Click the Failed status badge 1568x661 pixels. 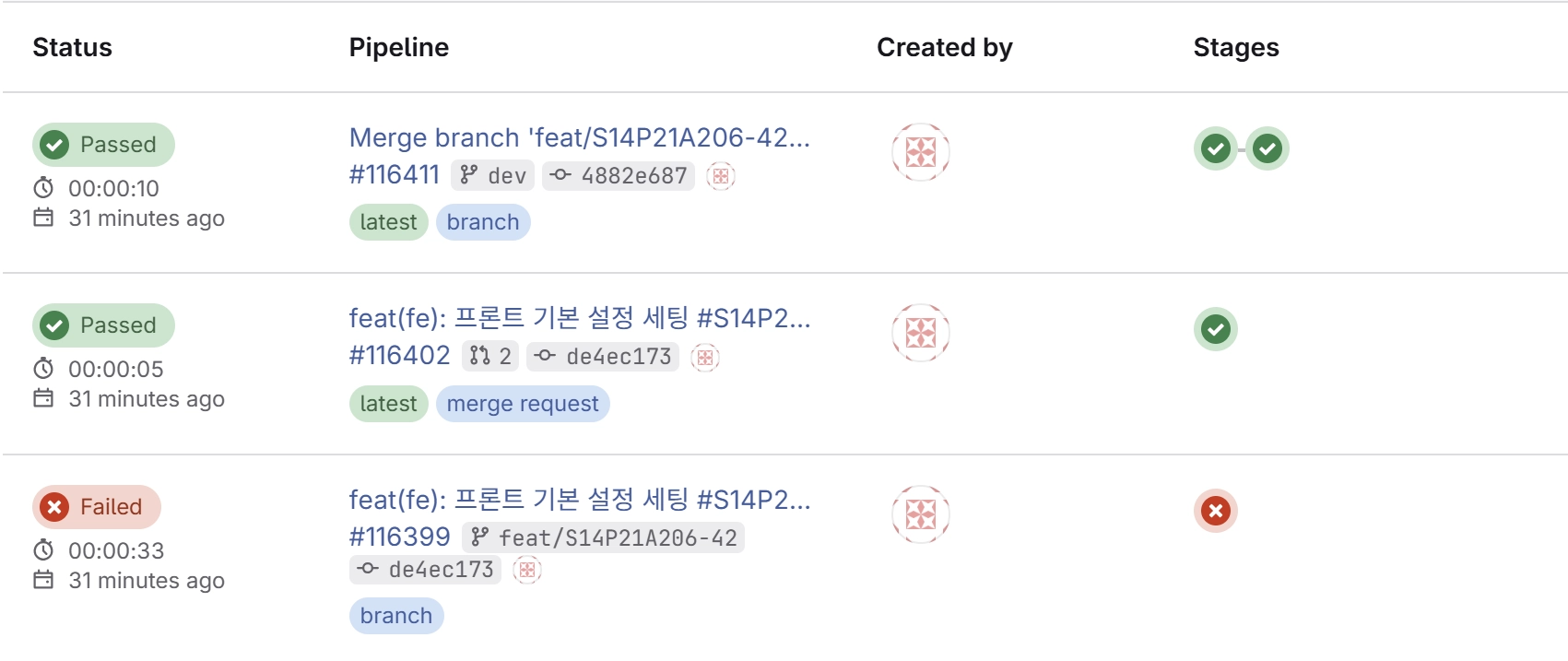point(97,507)
